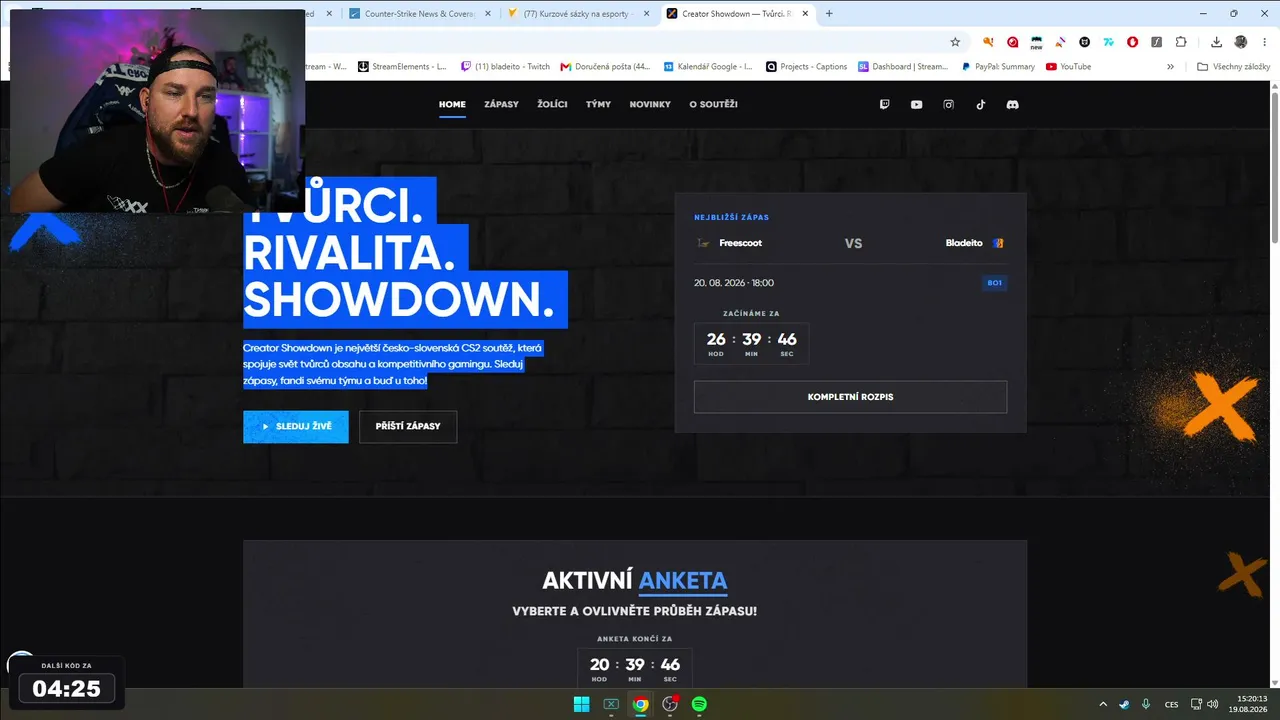Open a new browser tab
Viewport: 1280px width, 720px height.
[829, 14]
